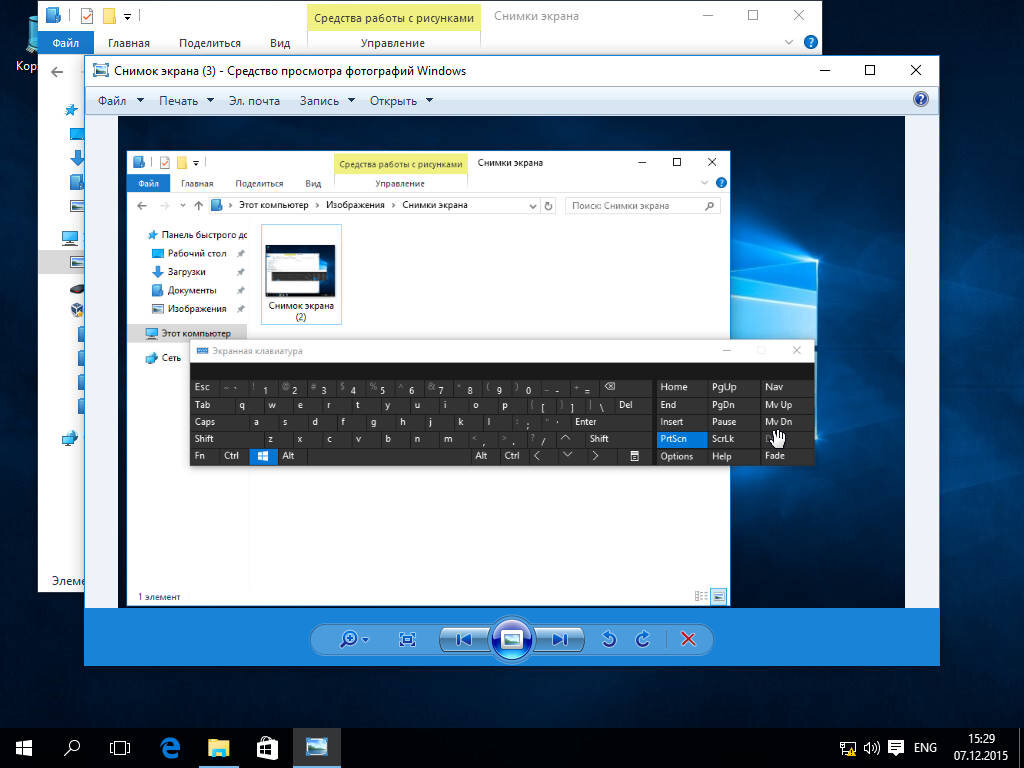Click the displayed screenshot image in viewer
The height and width of the screenshot is (768, 1024).
coord(511,362)
